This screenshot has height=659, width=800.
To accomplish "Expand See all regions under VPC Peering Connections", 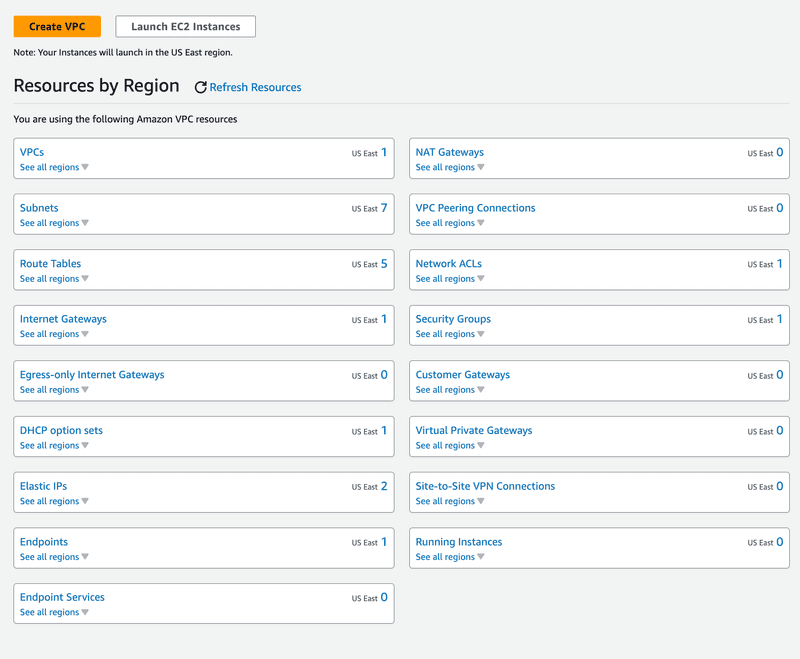I will 450,223.
